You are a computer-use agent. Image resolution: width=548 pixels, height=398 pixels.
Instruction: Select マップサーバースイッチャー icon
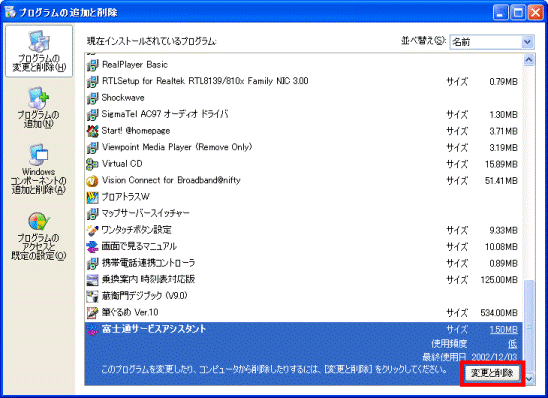(93, 214)
